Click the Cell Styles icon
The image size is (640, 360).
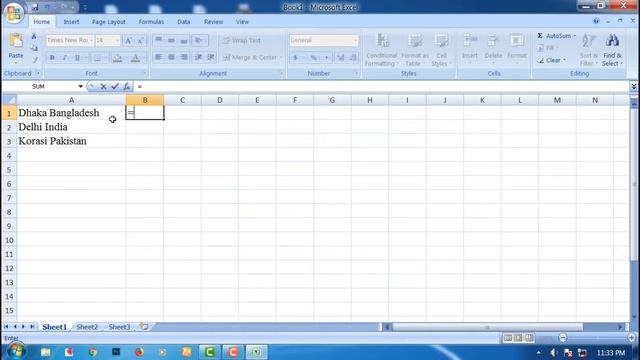point(441,41)
